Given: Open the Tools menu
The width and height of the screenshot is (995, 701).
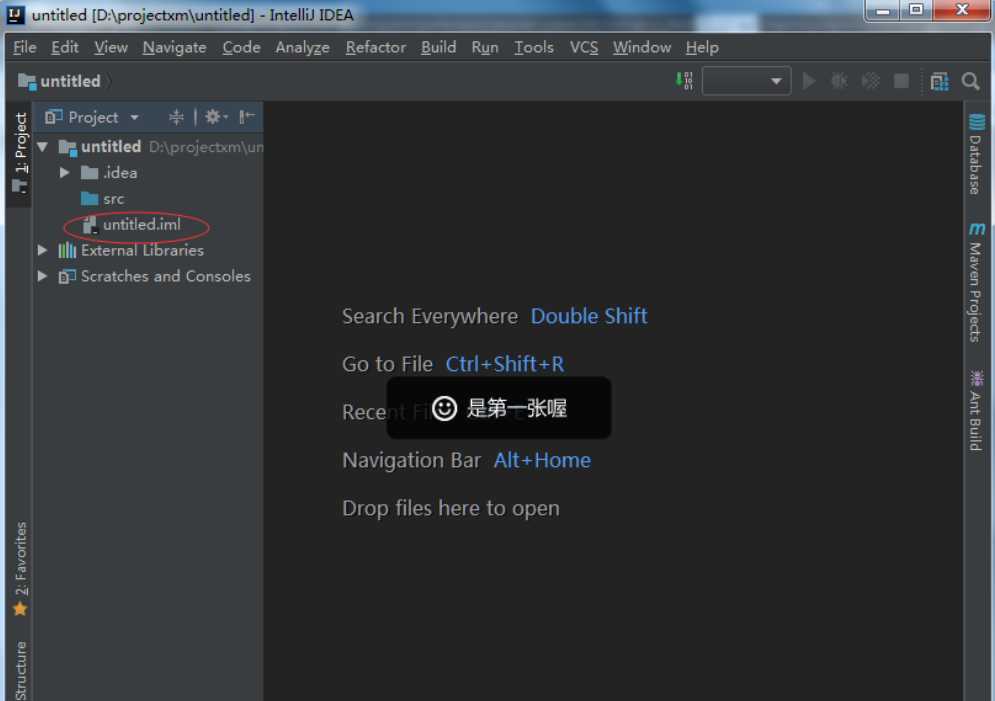Looking at the screenshot, I should click(534, 48).
